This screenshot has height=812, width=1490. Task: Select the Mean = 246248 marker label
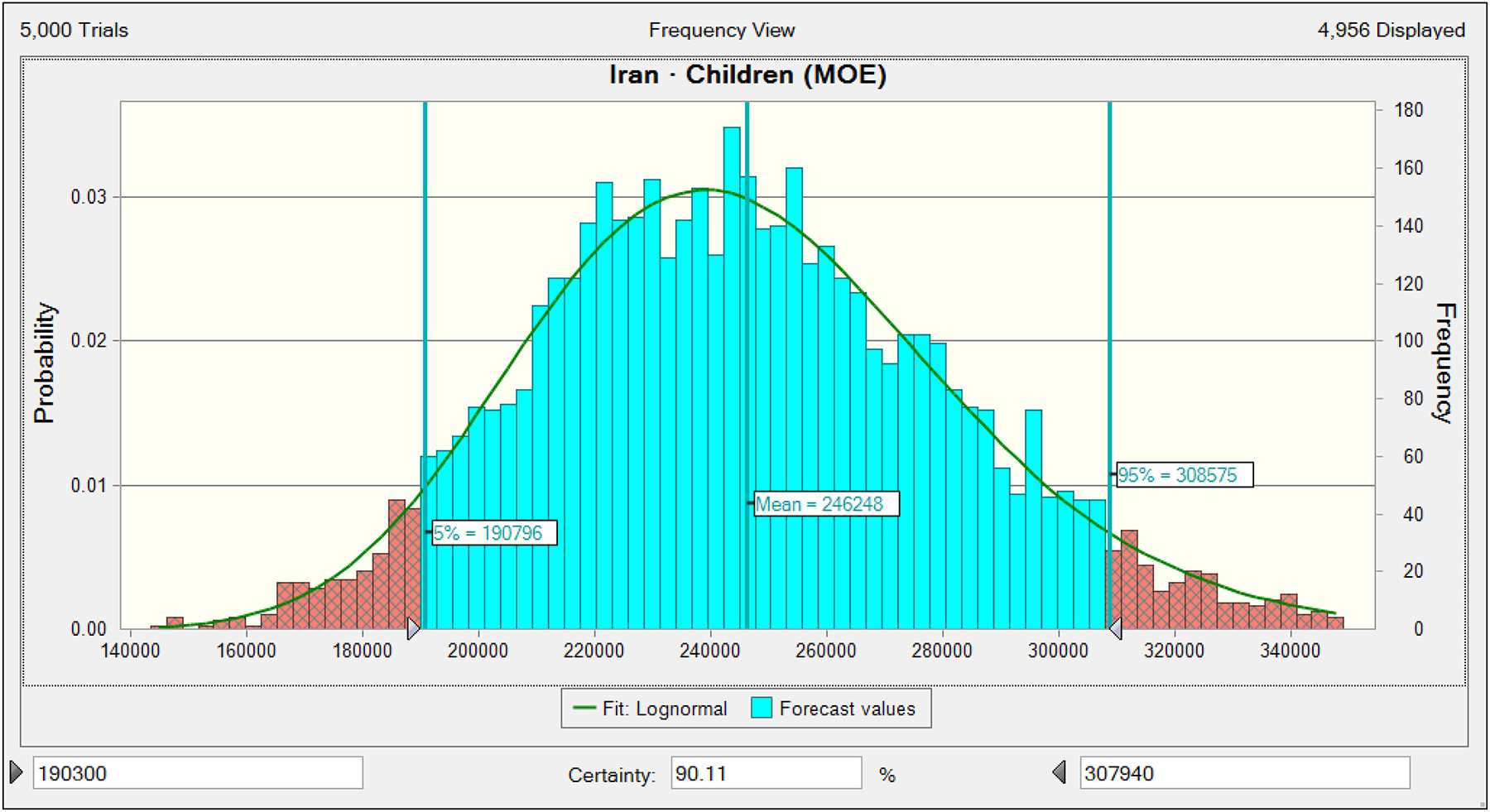click(825, 503)
